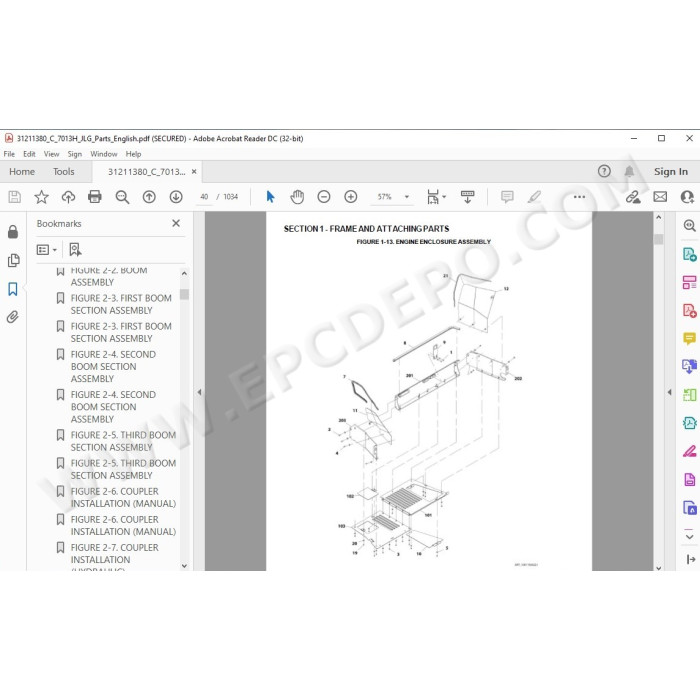Screen dimensions: 700x700
Task: Open the Help question mark icon
Action: coord(604,171)
